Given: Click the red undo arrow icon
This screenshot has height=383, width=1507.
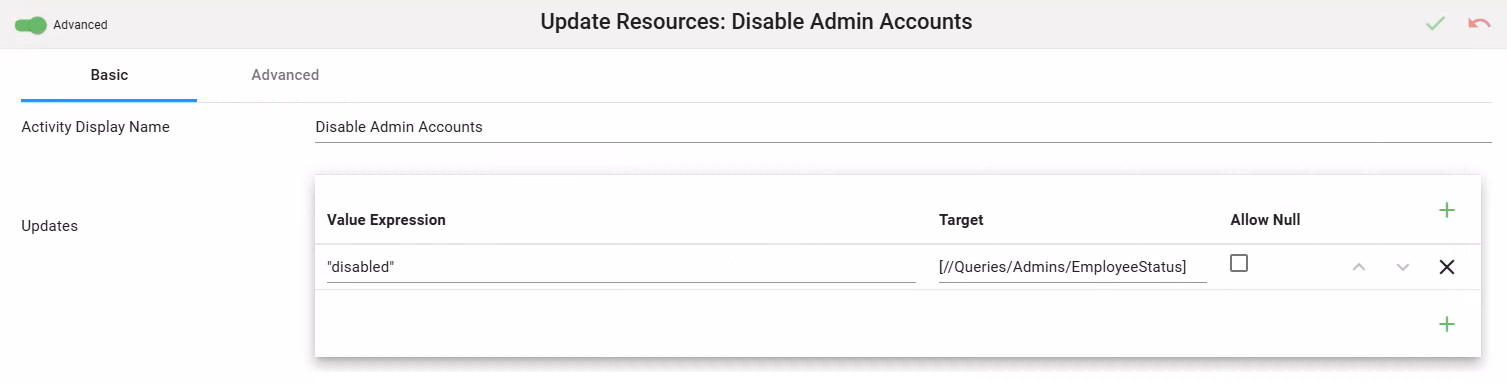Looking at the screenshot, I should tap(1479, 23).
